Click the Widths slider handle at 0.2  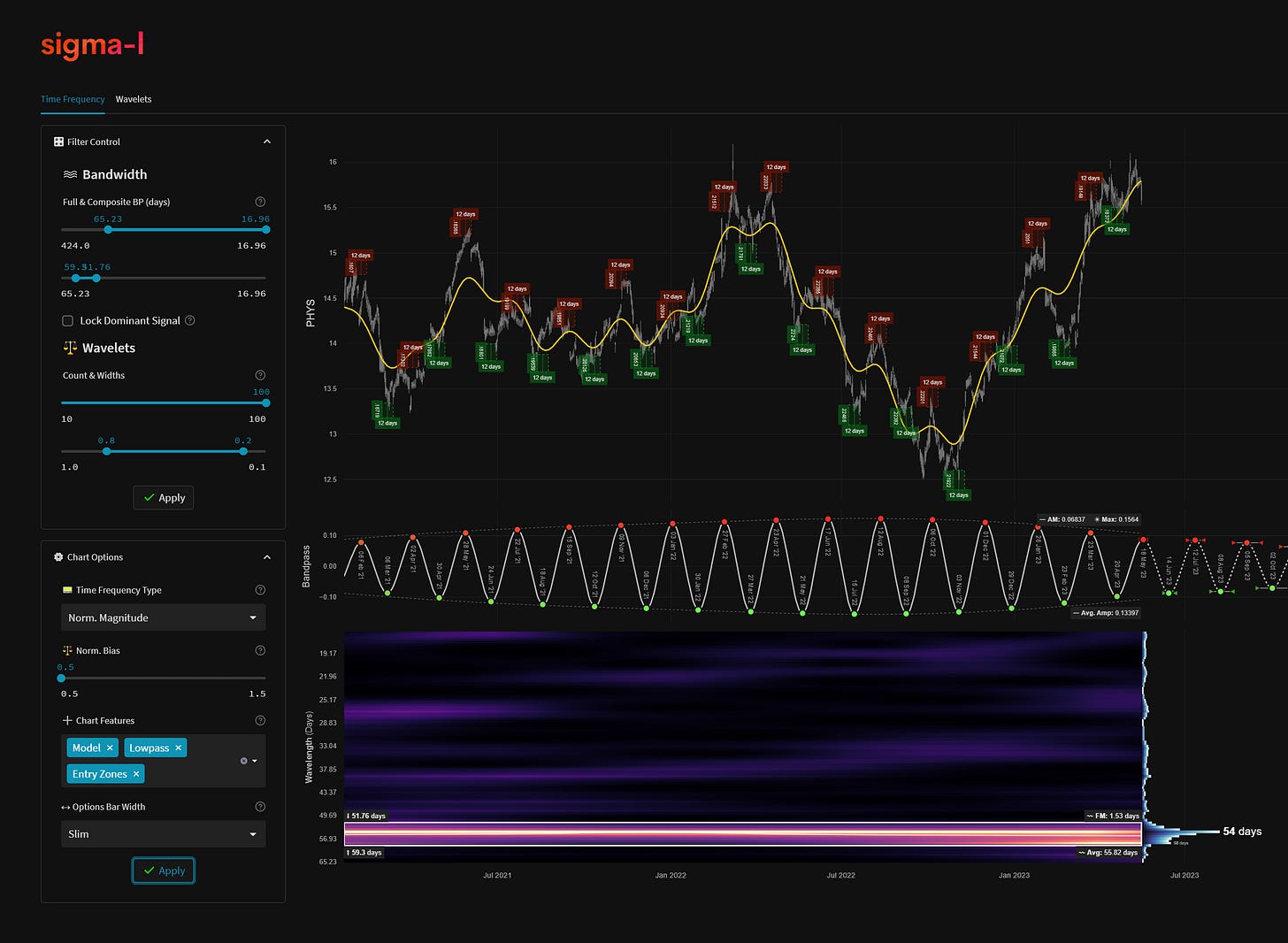(243, 451)
